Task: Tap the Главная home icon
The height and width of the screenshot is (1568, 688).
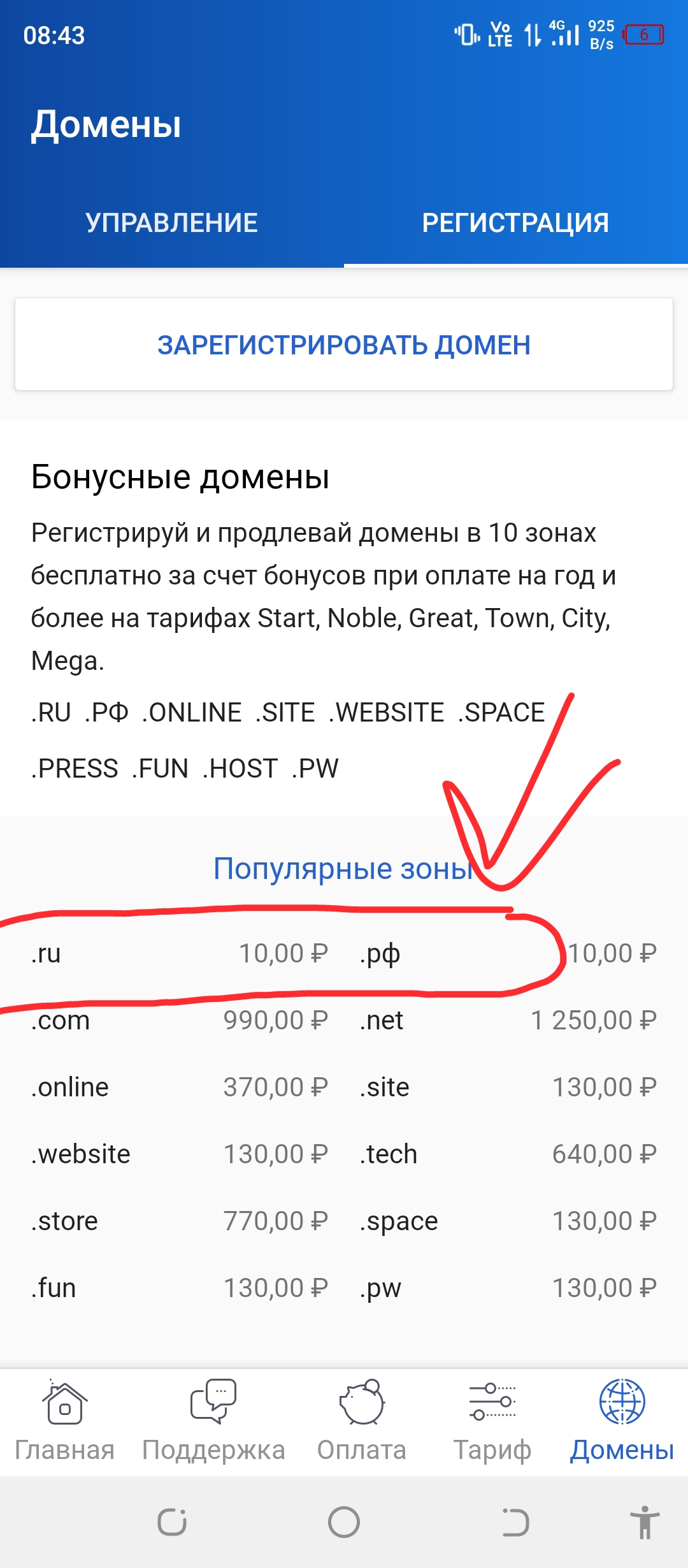Action: pos(64,1402)
